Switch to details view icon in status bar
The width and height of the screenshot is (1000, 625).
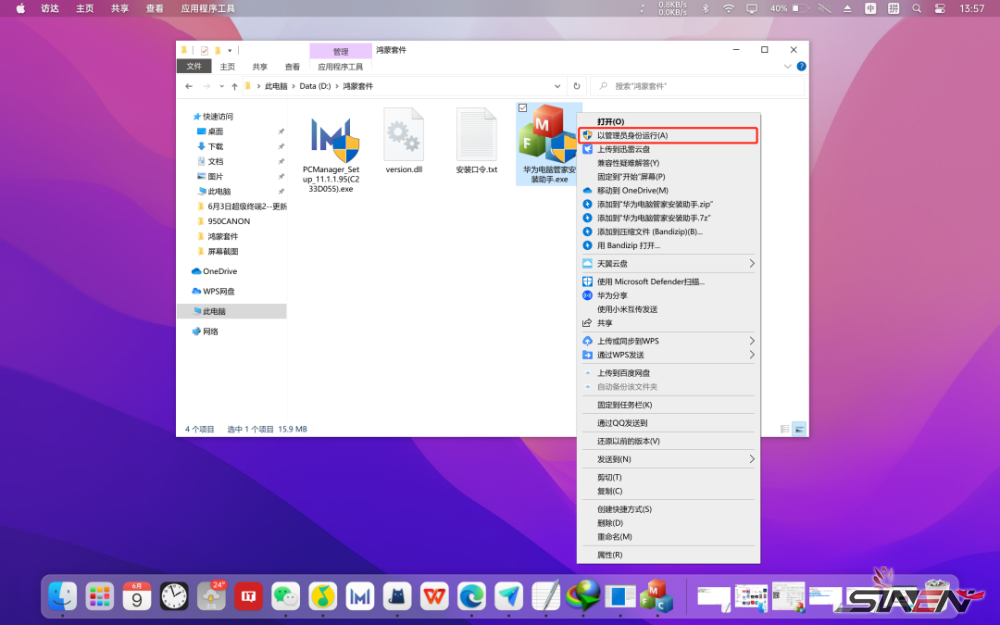(785, 429)
